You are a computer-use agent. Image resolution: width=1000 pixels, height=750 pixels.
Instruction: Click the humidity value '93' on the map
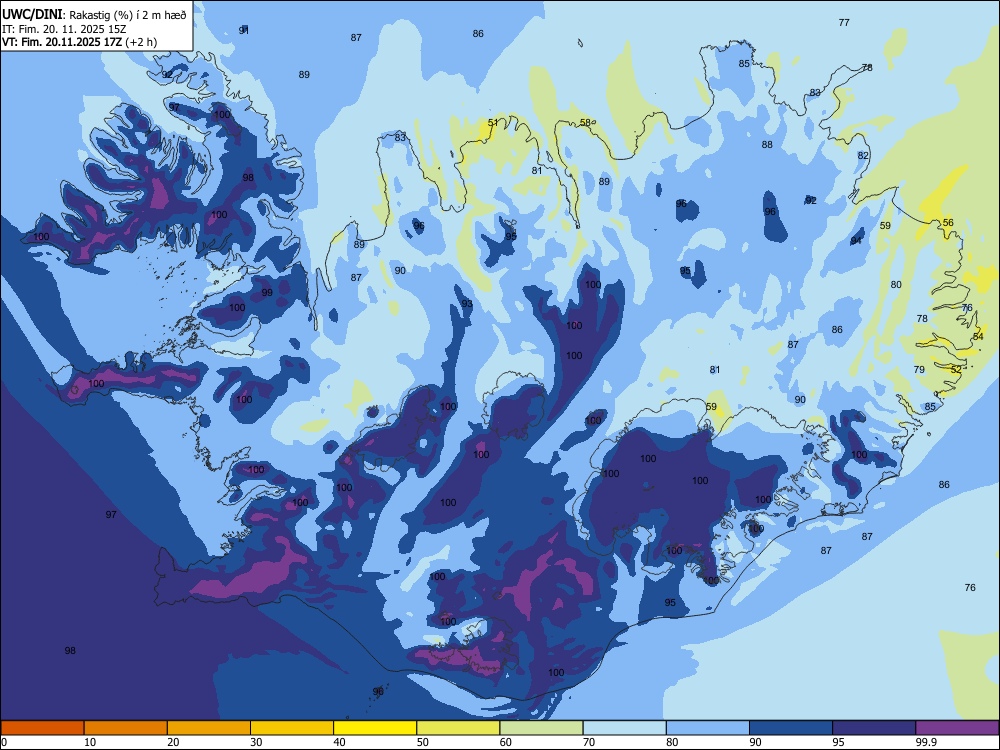[x=467, y=304]
